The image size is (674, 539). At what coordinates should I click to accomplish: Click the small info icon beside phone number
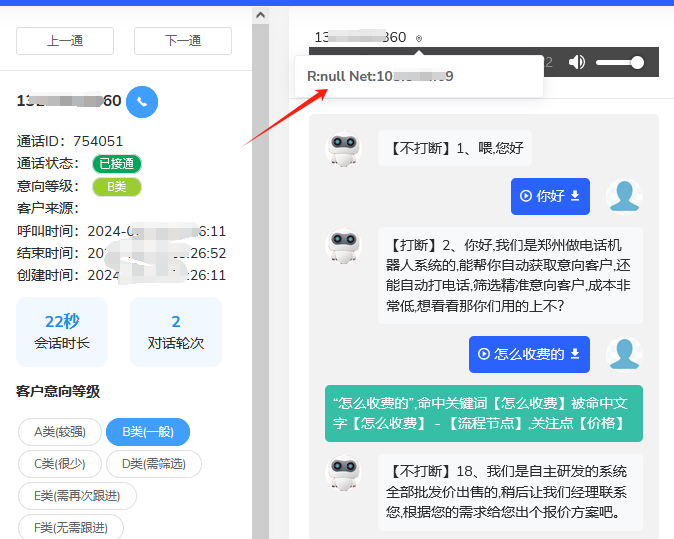click(x=419, y=39)
